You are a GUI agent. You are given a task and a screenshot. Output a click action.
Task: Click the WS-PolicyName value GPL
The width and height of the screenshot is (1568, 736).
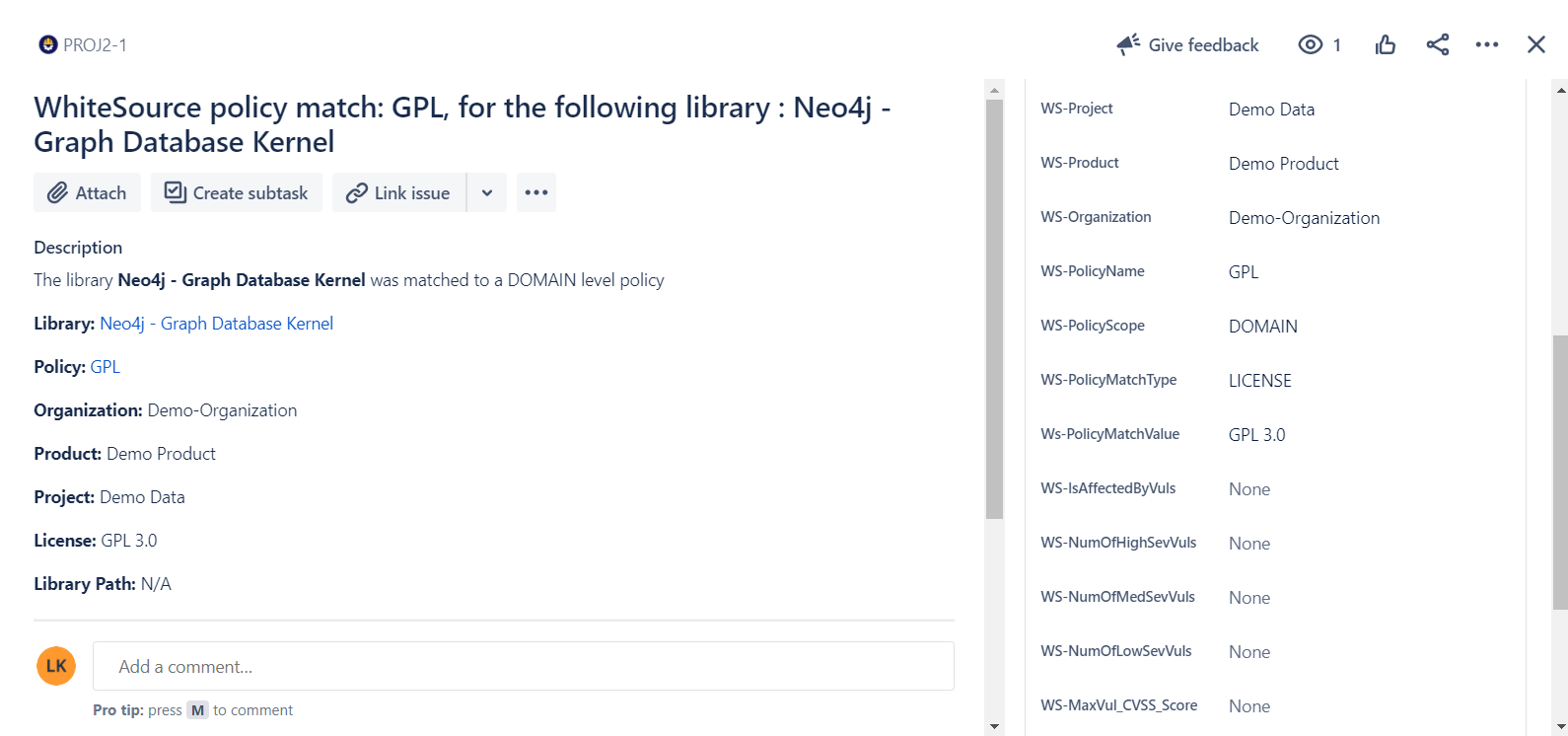tap(1244, 272)
